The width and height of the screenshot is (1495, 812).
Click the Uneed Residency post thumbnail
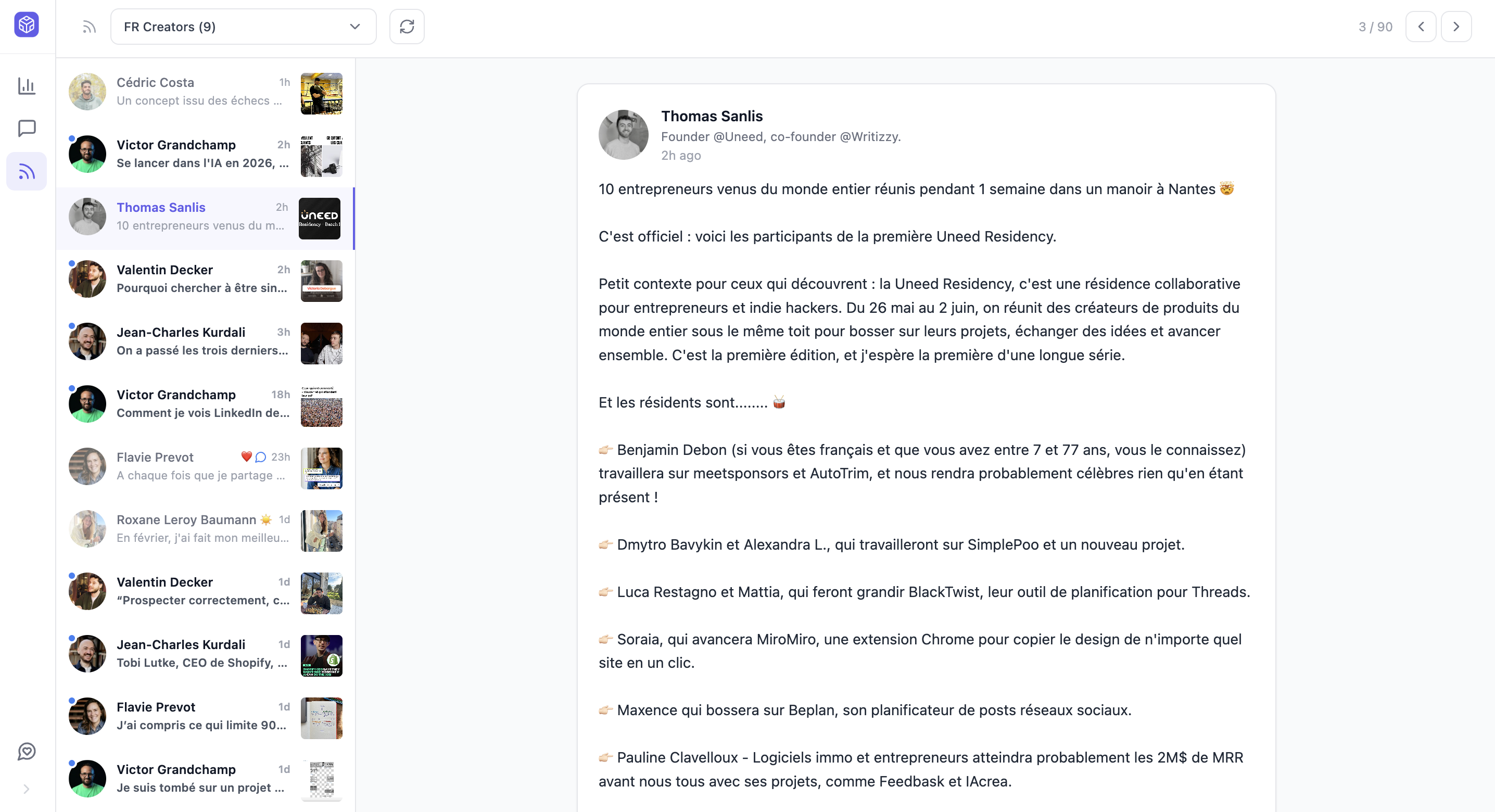(x=320, y=219)
